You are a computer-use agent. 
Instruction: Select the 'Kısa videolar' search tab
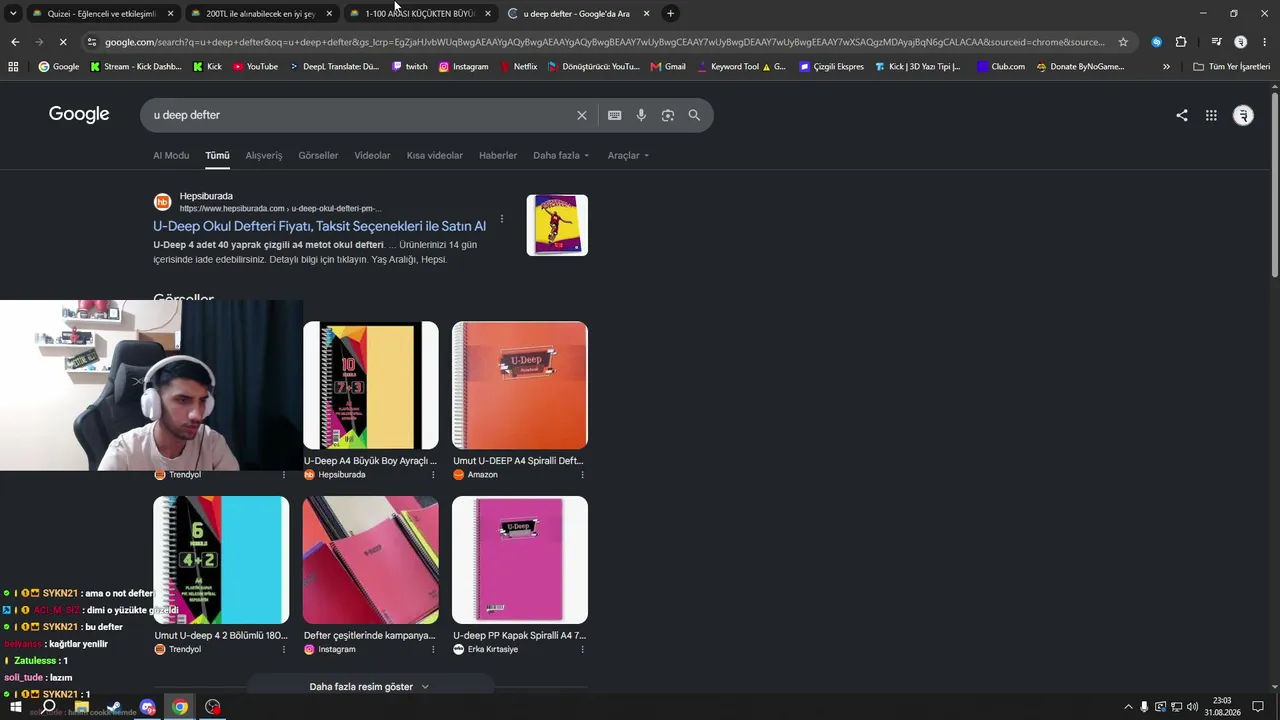tap(434, 155)
